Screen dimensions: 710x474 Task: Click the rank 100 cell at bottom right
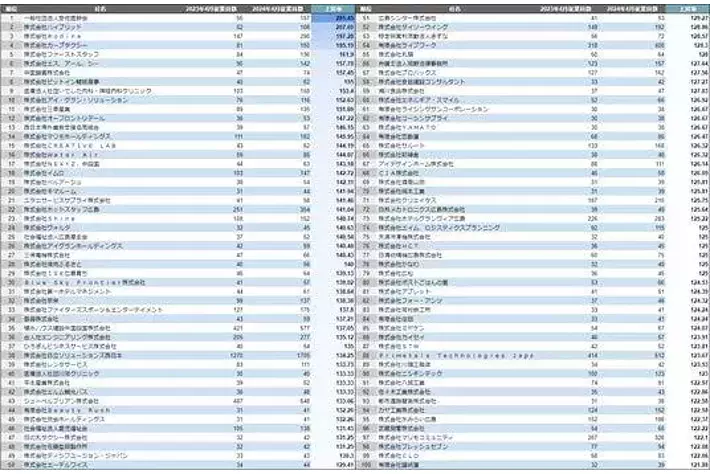pyautogui.click(x=366, y=465)
